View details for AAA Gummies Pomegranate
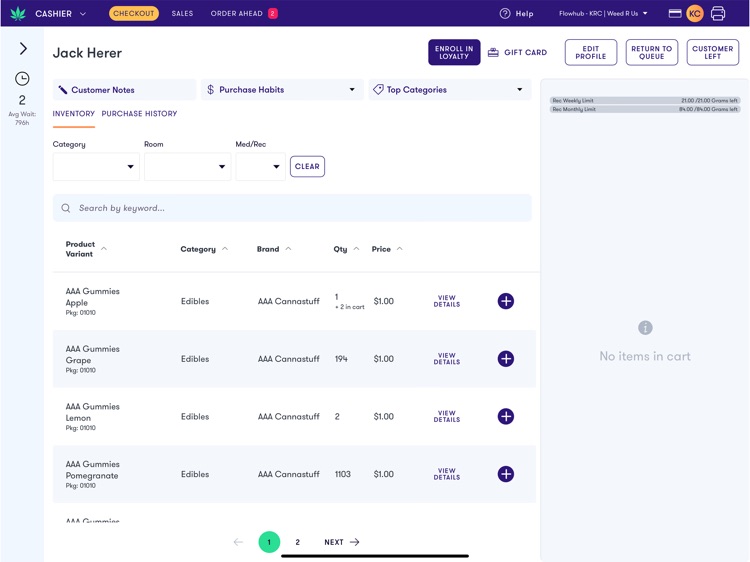 tap(447, 474)
